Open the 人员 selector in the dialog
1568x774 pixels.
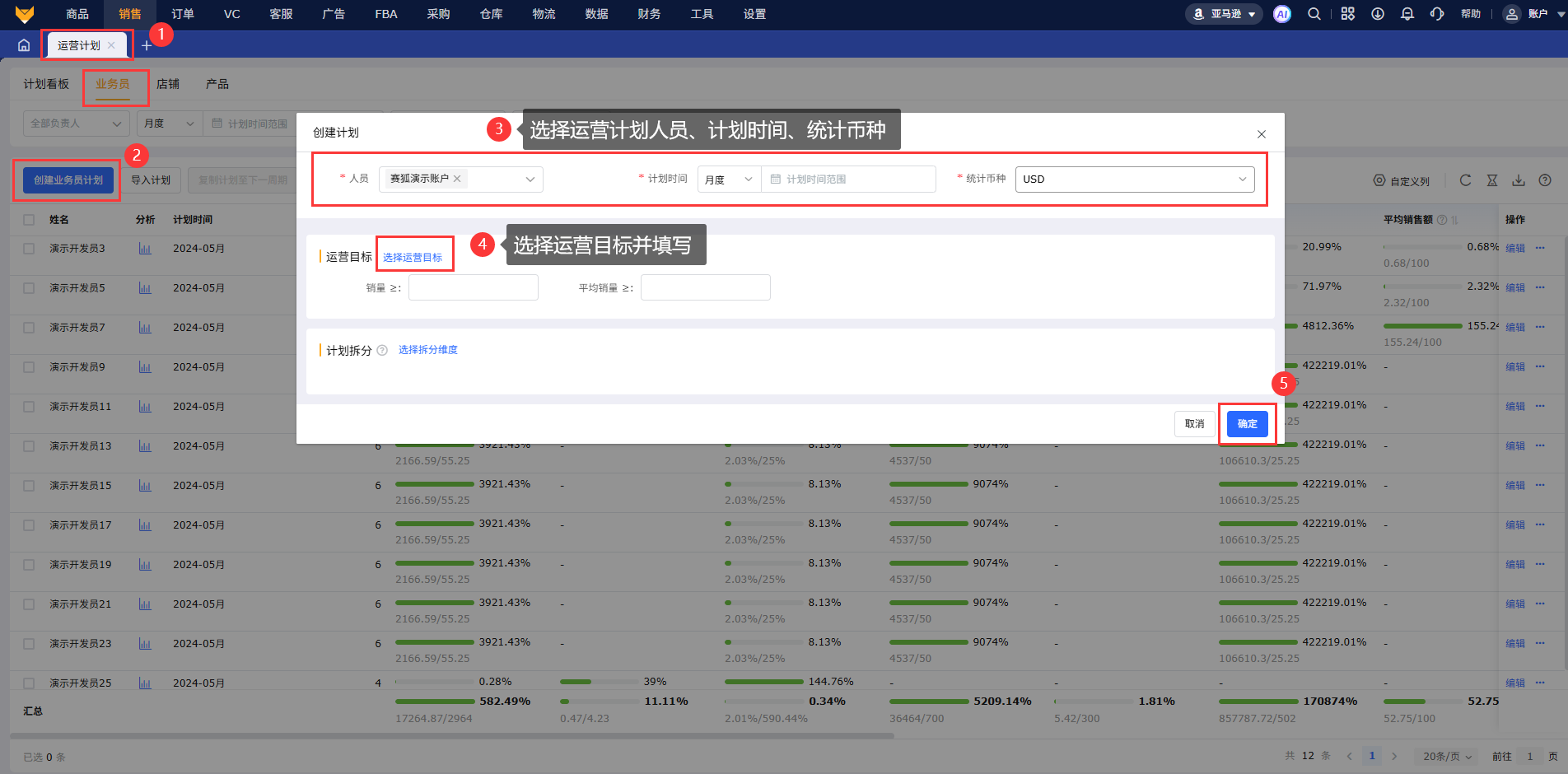pyautogui.click(x=461, y=179)
